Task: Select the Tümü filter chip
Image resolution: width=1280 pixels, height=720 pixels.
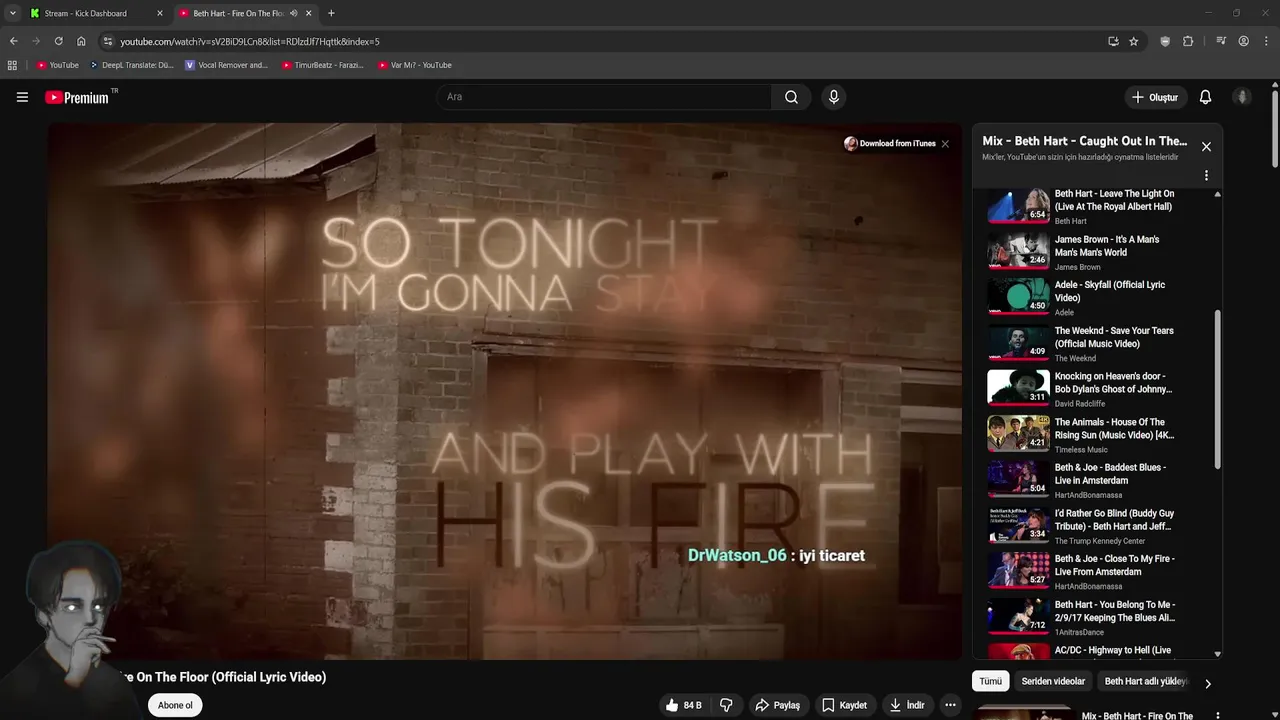Action: 990,681
